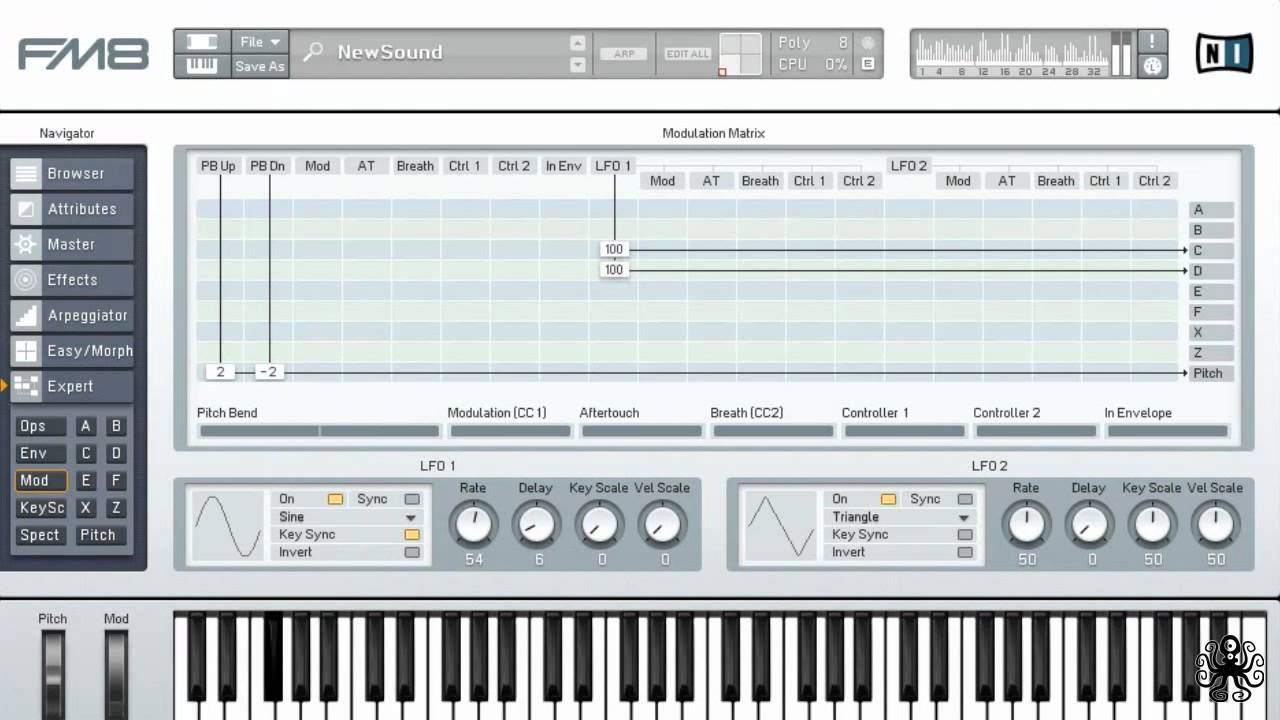The image size is (1280, 720).
Task: Adjust the LFO 2 Vel Scale knob
Action: (x=1215, y=524)
